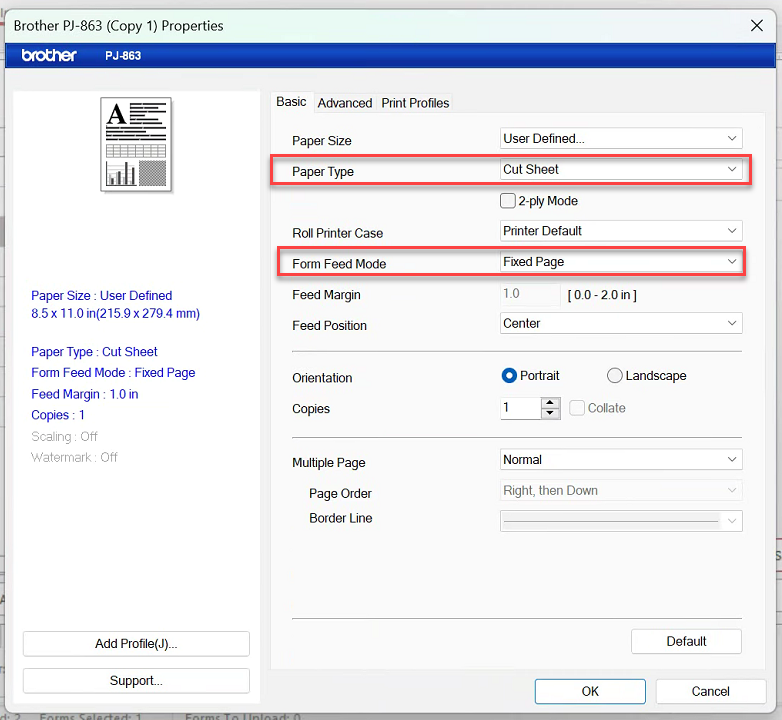Open the Form Feed Mode dropdown
The width and height of the screenshot is (782, 720).
coord(620,262)
